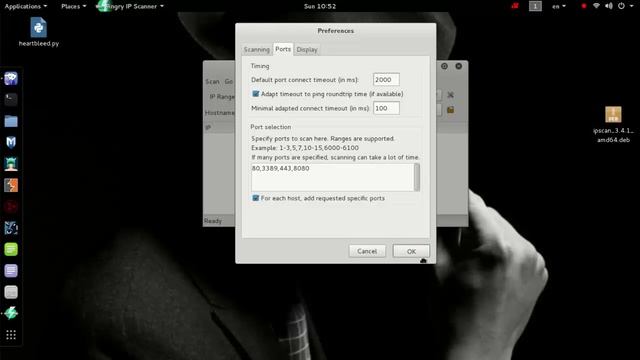Screen dimensions: 640x360
Task: Toggle the add requested specific ports checkbox
Action: (256, 198)
